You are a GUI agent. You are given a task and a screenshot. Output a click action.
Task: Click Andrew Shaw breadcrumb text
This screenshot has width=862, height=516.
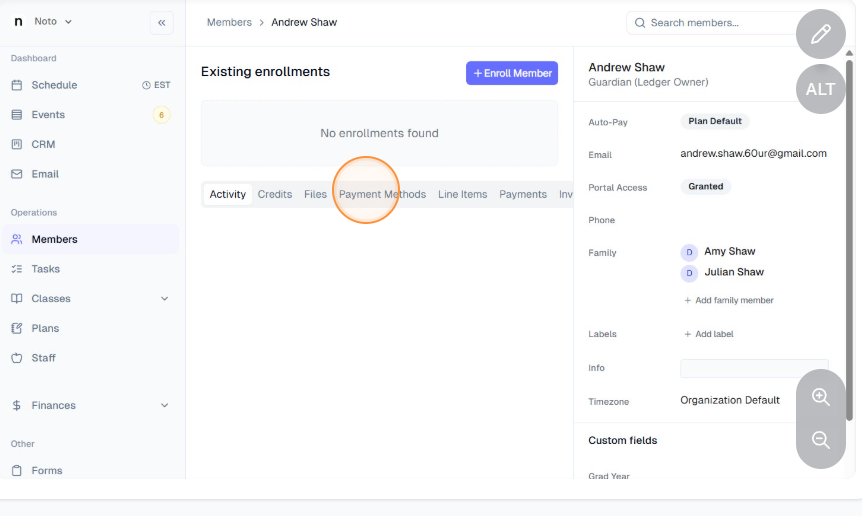pos(304,23)
